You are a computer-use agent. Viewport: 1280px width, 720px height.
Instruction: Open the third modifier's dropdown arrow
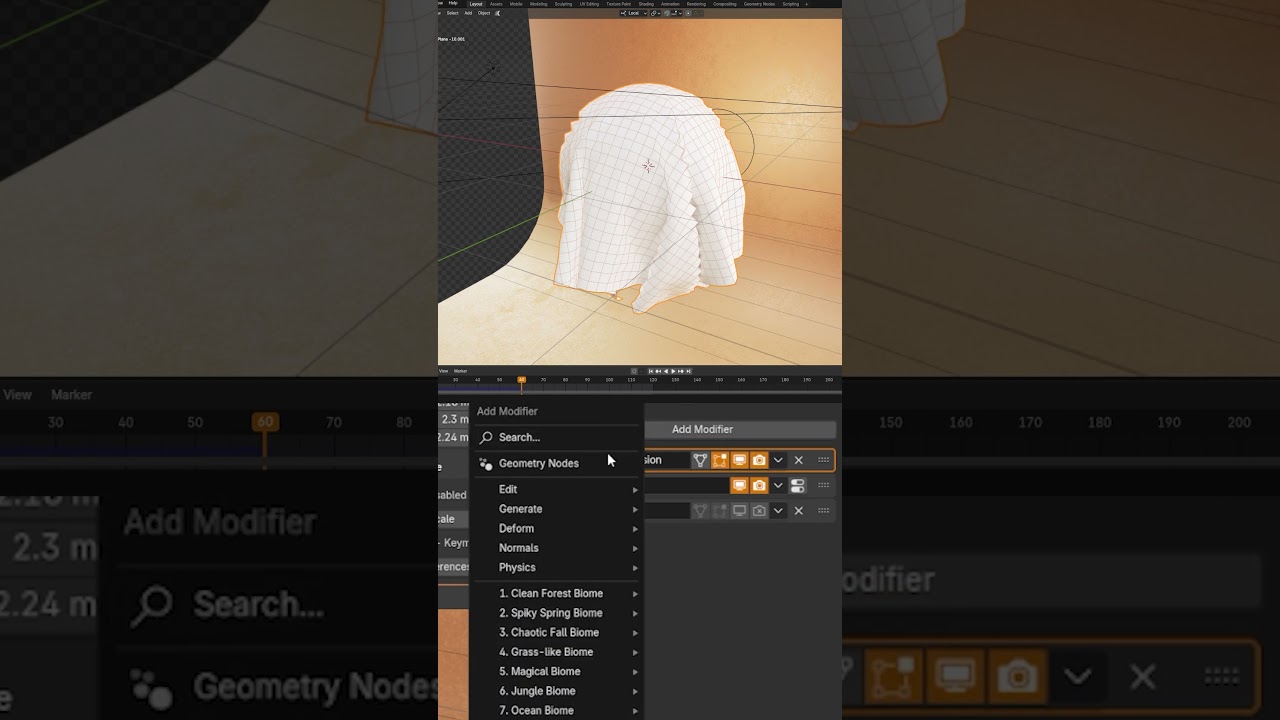(778, 511)
